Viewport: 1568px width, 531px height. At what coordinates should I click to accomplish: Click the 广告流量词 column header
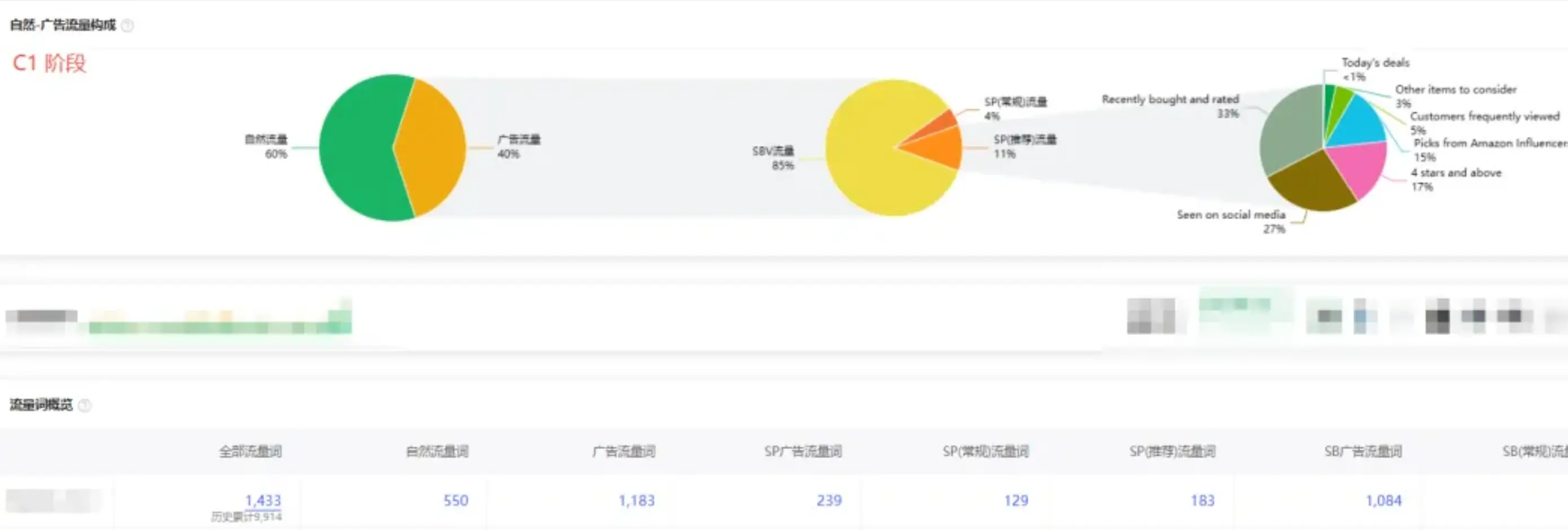pyautogui.click(x=624, y=452)
